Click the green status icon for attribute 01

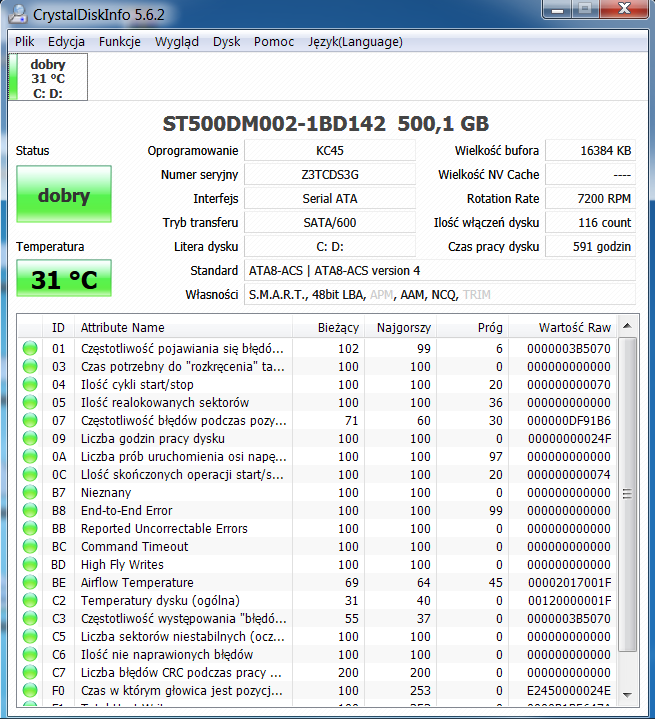tap(30, 348)
